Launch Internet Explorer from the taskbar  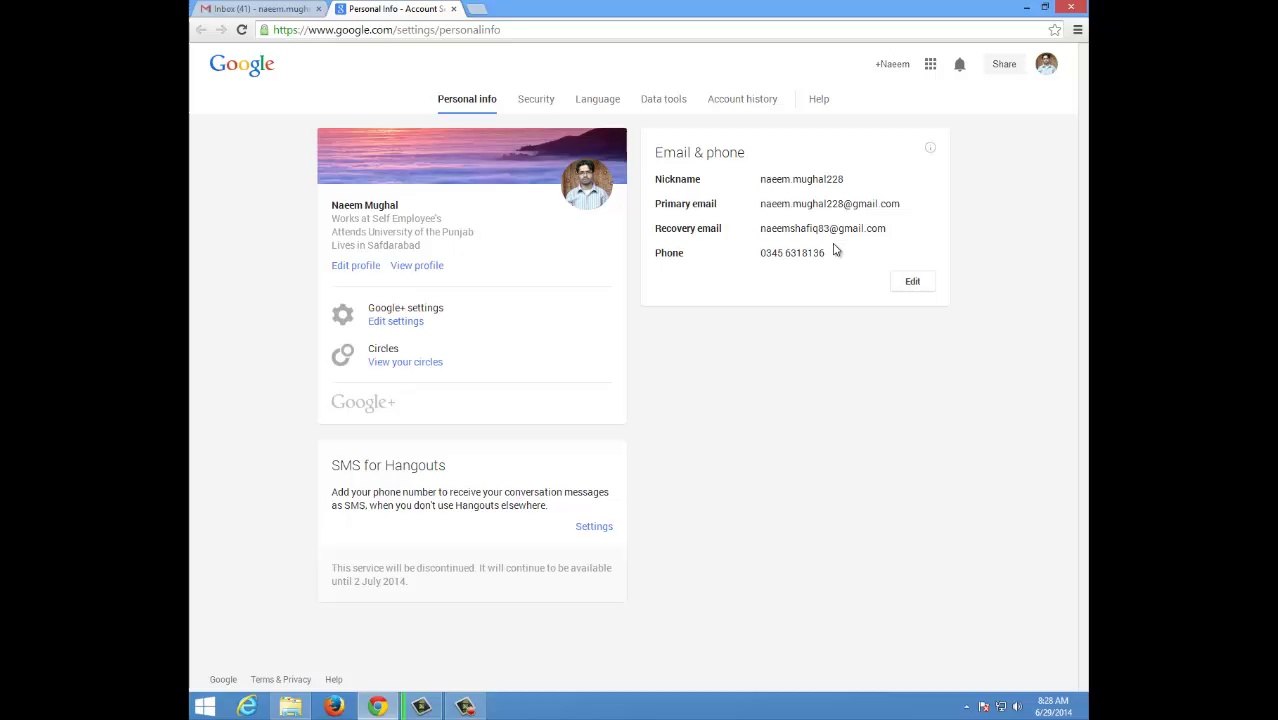(247, 707)
